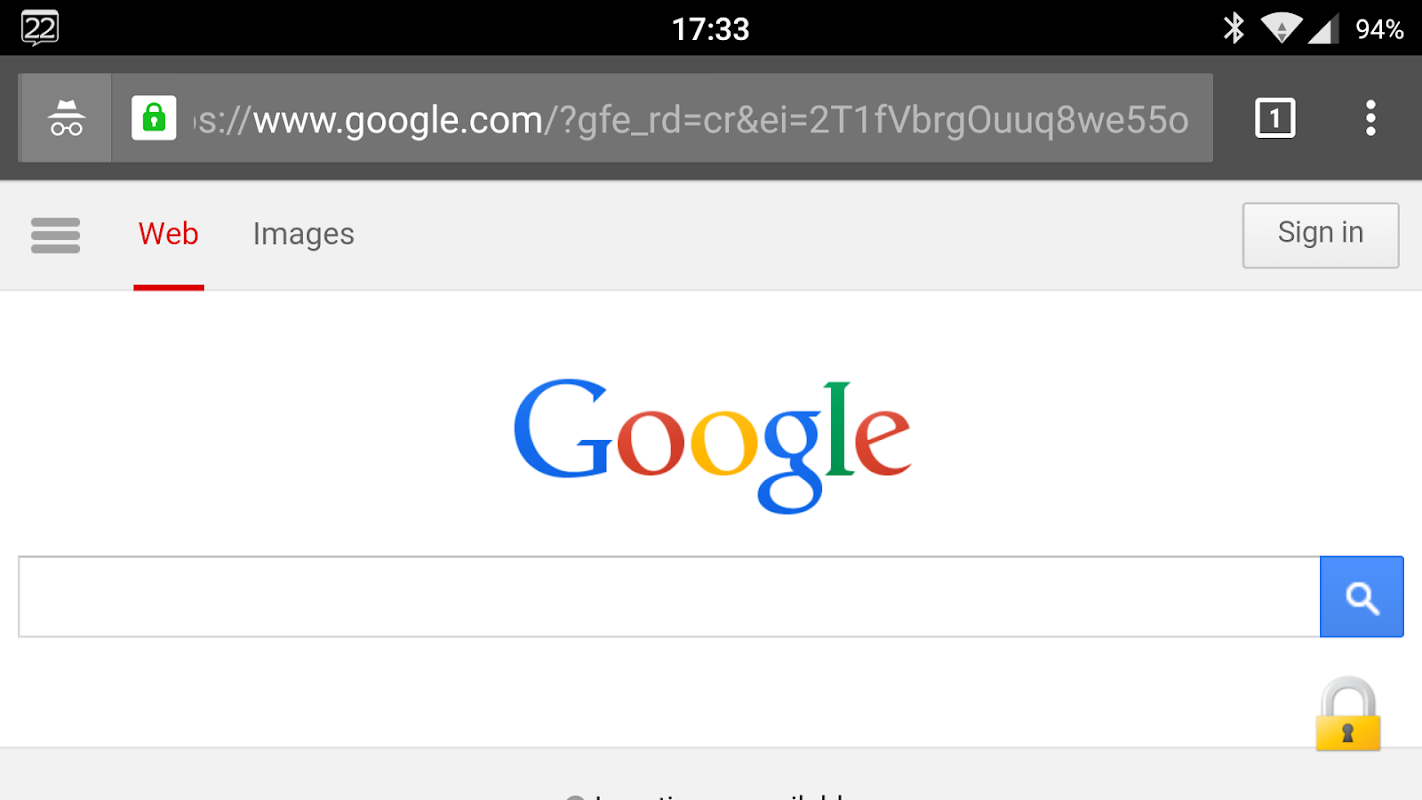Tap the cellular signal strength icon
The width and height of the screenshot is (1422, 800).
[1324, 28]
